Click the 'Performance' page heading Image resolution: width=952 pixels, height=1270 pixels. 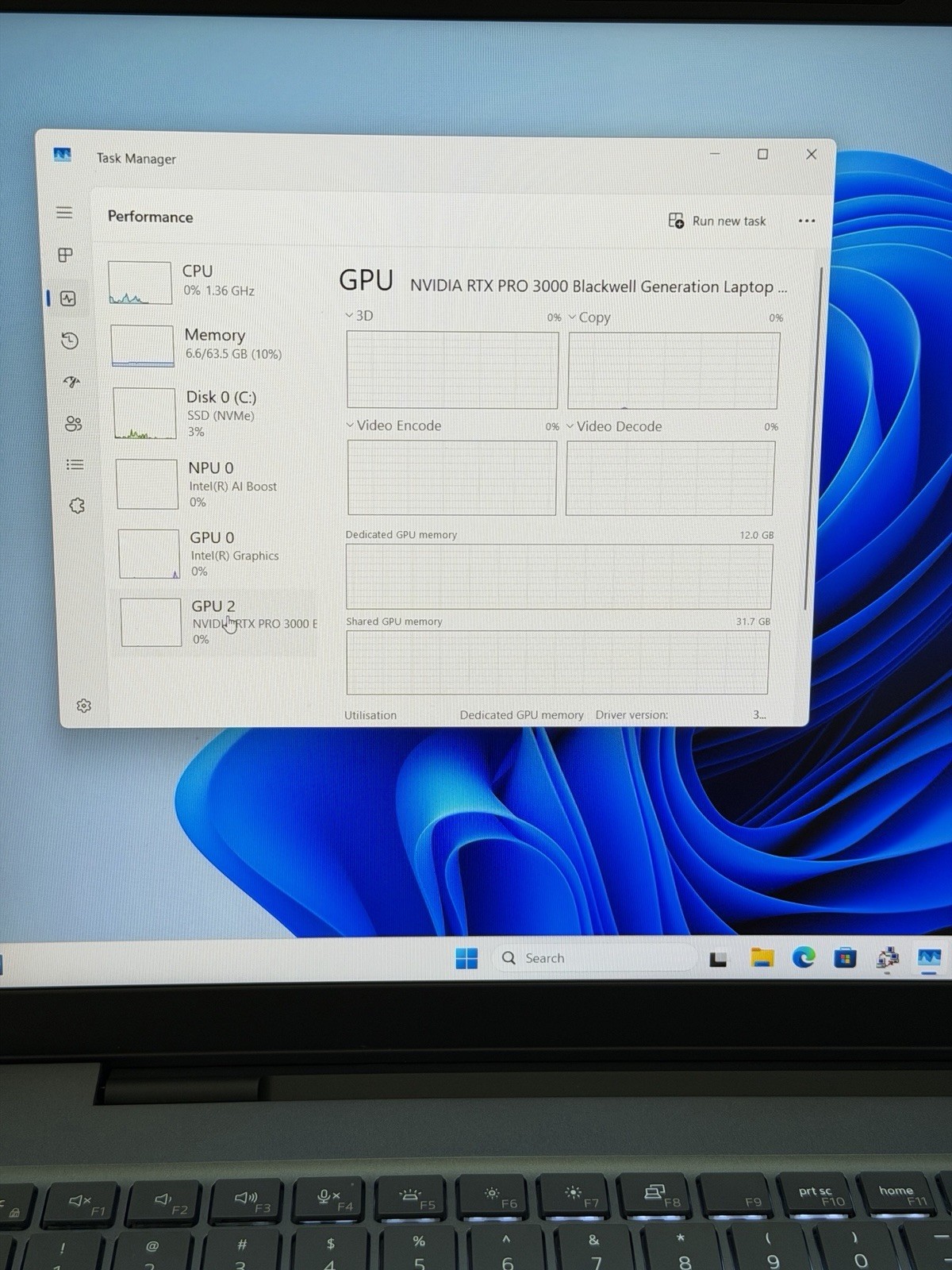150,217
